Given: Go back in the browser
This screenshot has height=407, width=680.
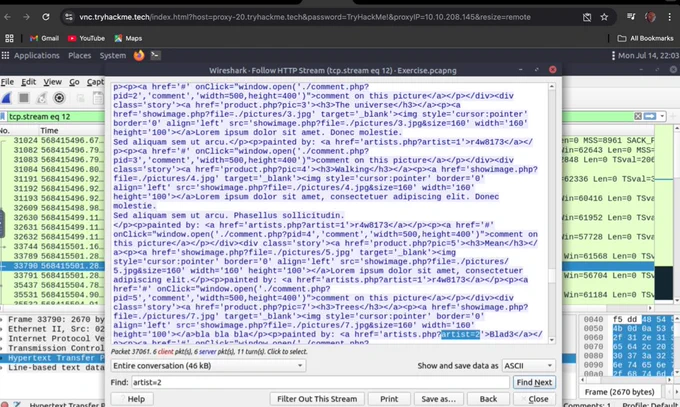Looking at the screenshot, I should (x=7, y=17).
